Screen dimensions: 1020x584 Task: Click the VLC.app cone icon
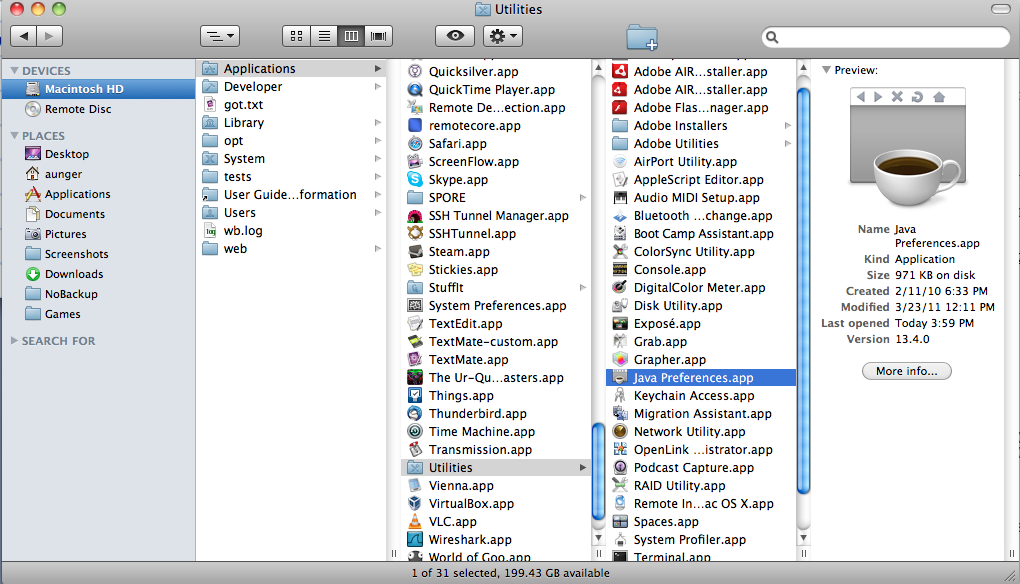415,522
